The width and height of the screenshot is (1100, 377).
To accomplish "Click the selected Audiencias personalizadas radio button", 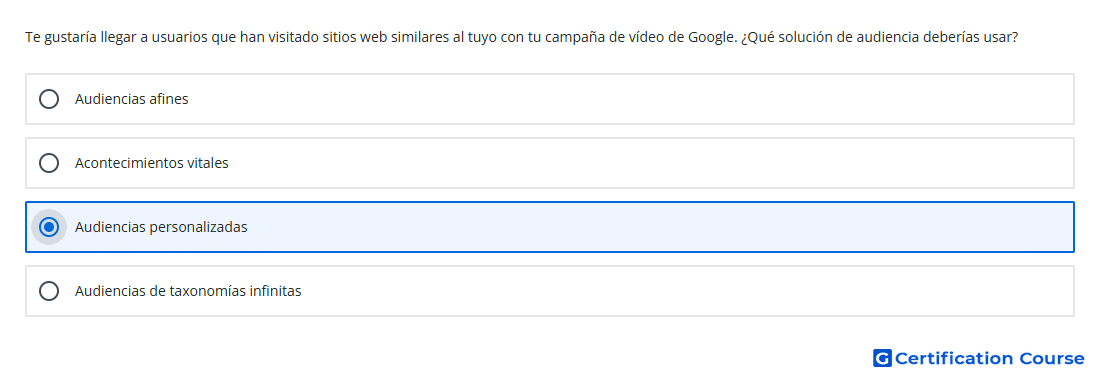I will (49, 227).
